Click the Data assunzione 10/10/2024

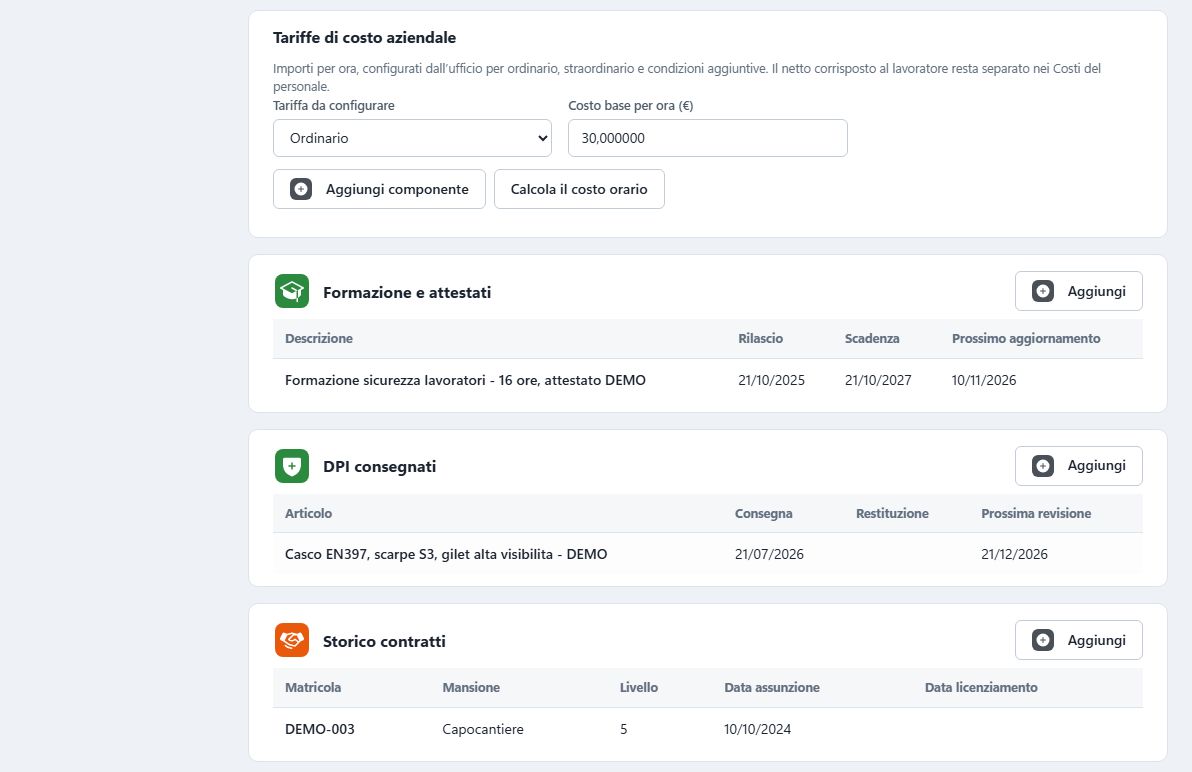757,729
